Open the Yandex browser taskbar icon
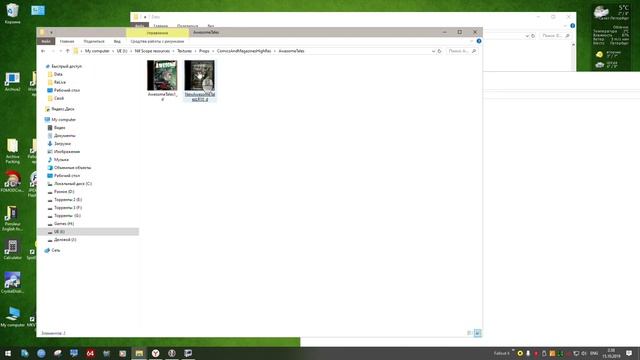 (x=156, y=353)
